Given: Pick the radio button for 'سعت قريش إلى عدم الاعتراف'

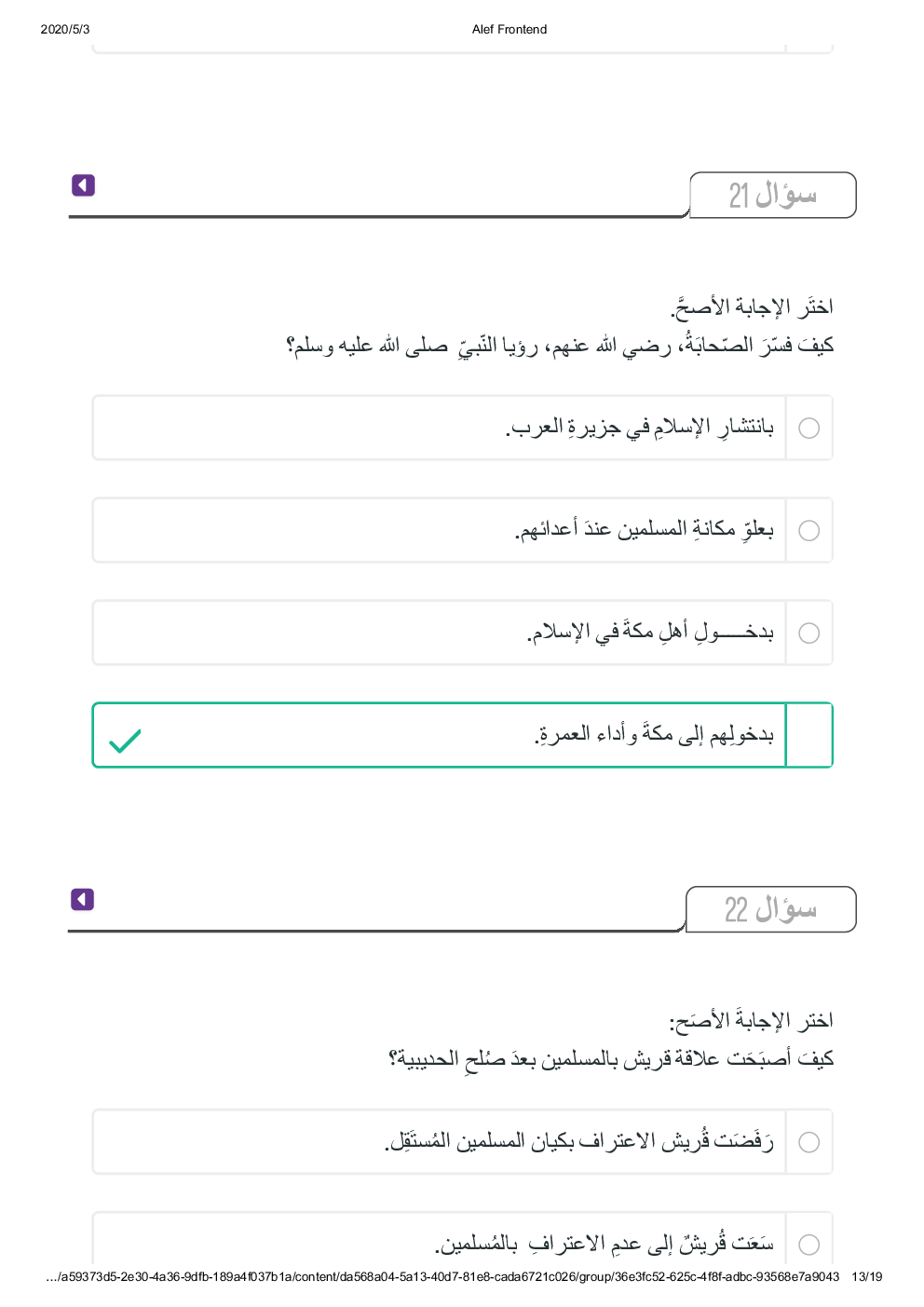Looking at the screenshot, I should [809, 1245].
